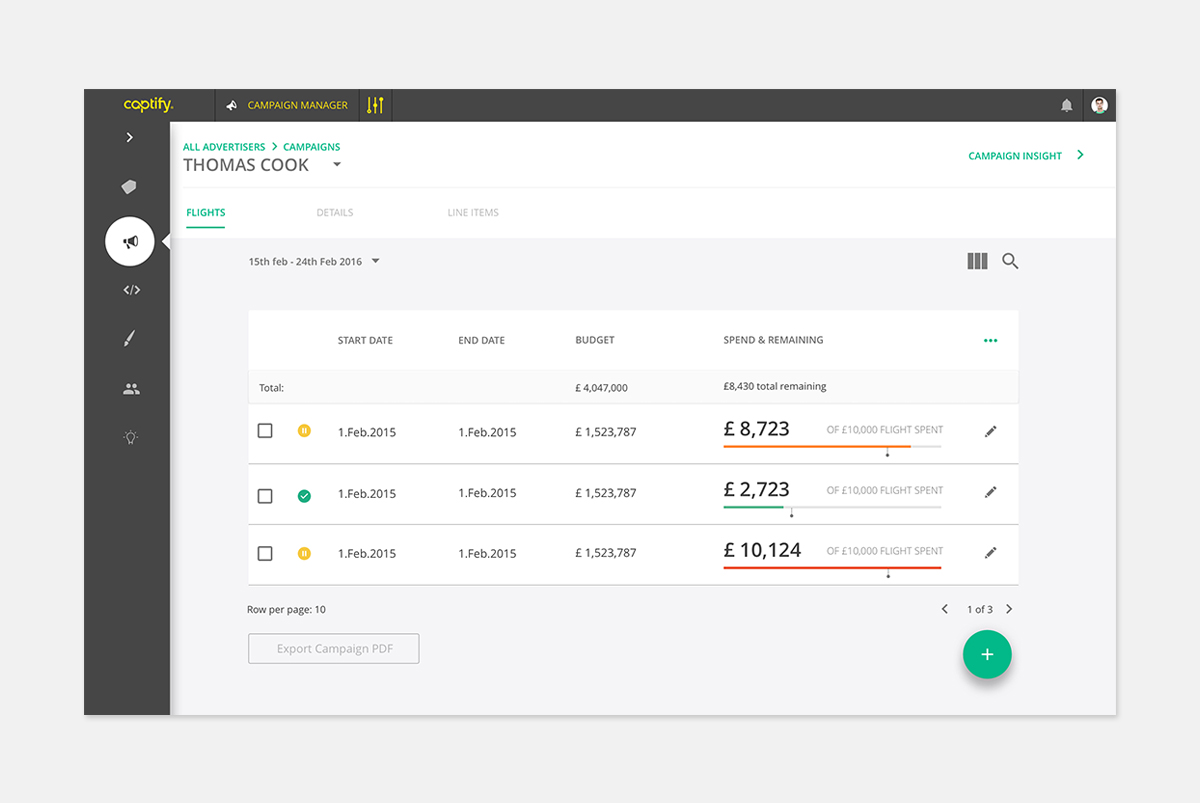This screenshot has width=1200, height=803.
Task: Click the £ 10,124 spend amount
Action: click(x=762, y=550)
